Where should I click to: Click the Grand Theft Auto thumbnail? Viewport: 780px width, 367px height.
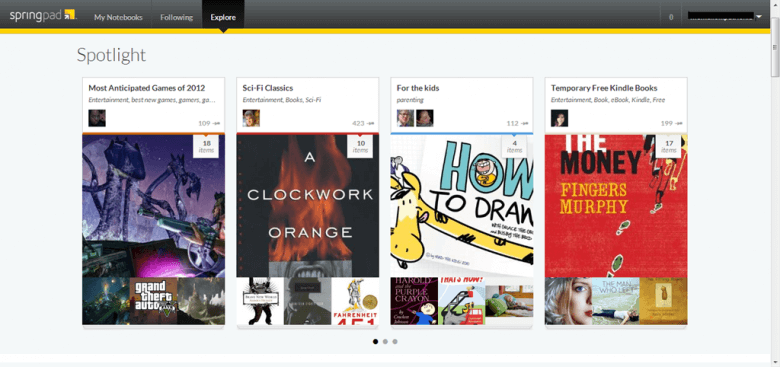pos(153,301)
